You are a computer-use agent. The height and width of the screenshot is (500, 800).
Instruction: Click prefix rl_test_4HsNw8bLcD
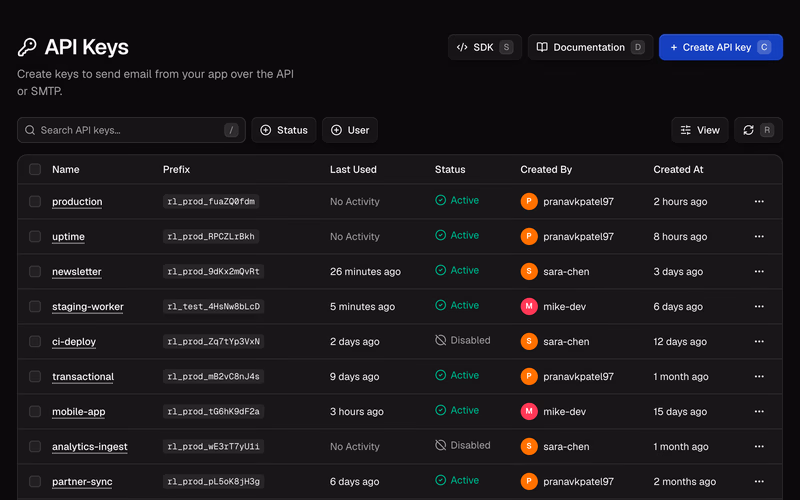pyautogui.click(x=213, y=306)
